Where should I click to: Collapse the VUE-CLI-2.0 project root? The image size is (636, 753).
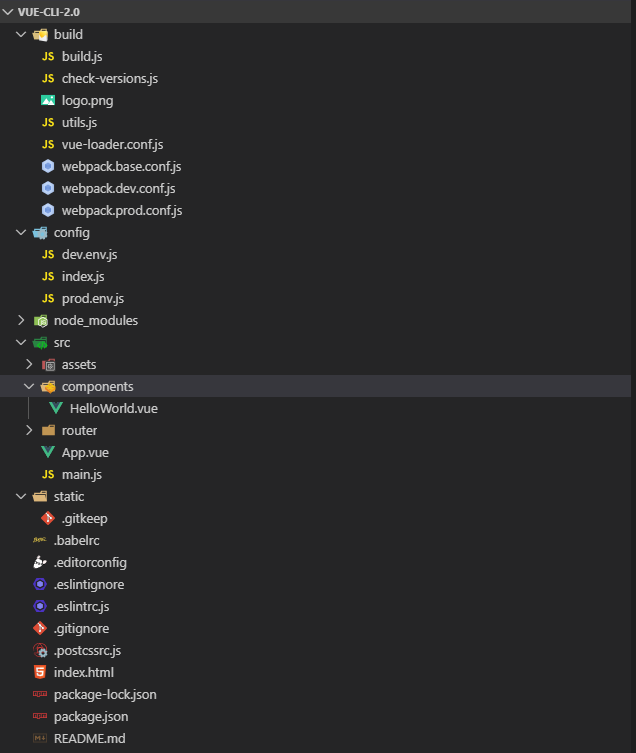point(9,11)
